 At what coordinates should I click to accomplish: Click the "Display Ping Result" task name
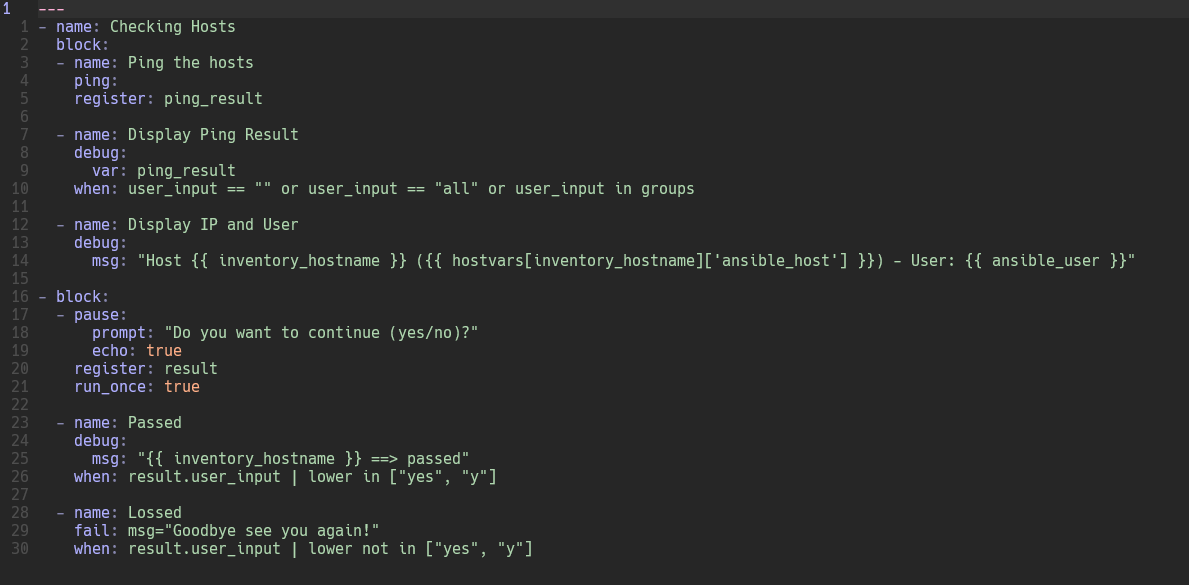213,135
